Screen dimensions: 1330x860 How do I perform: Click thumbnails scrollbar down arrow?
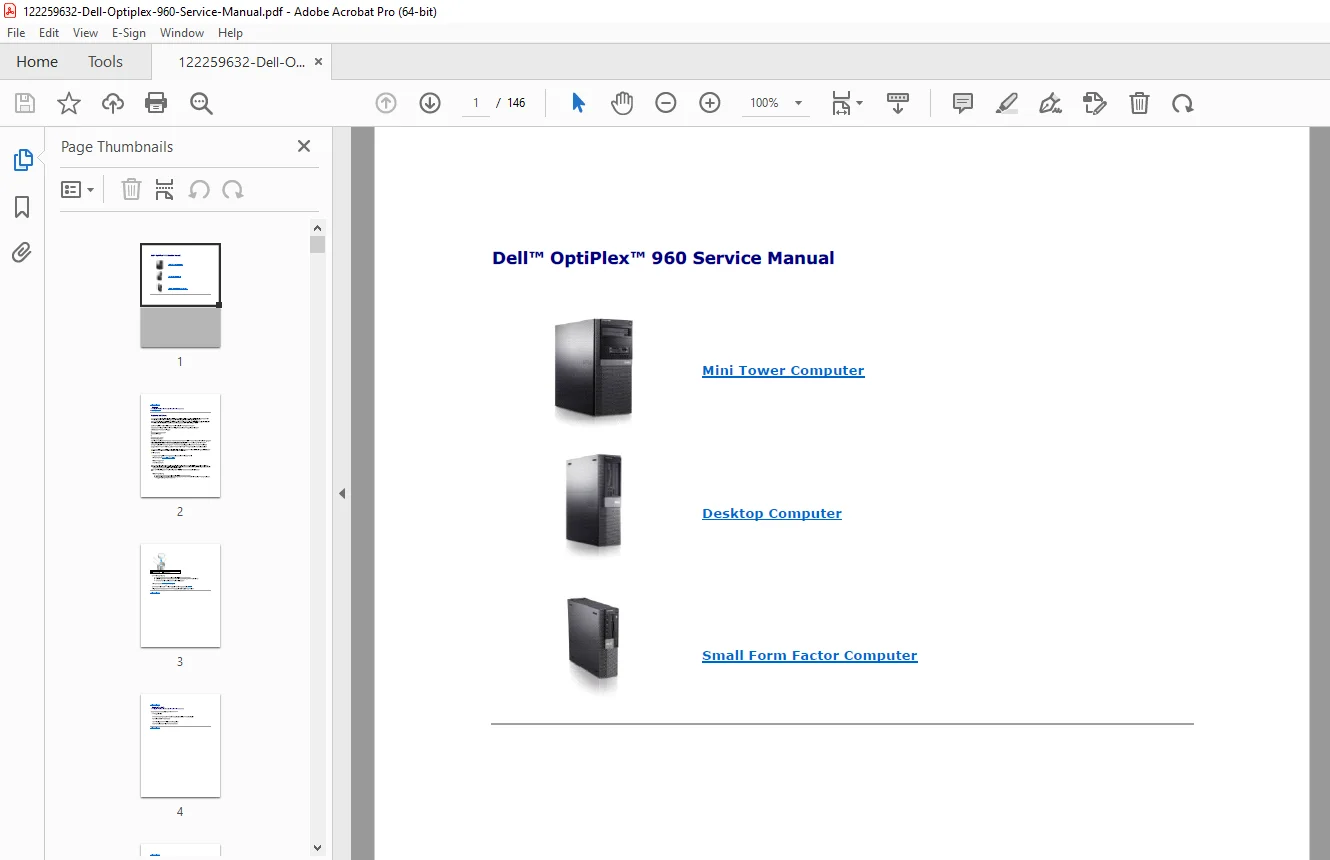coord(317,848)
